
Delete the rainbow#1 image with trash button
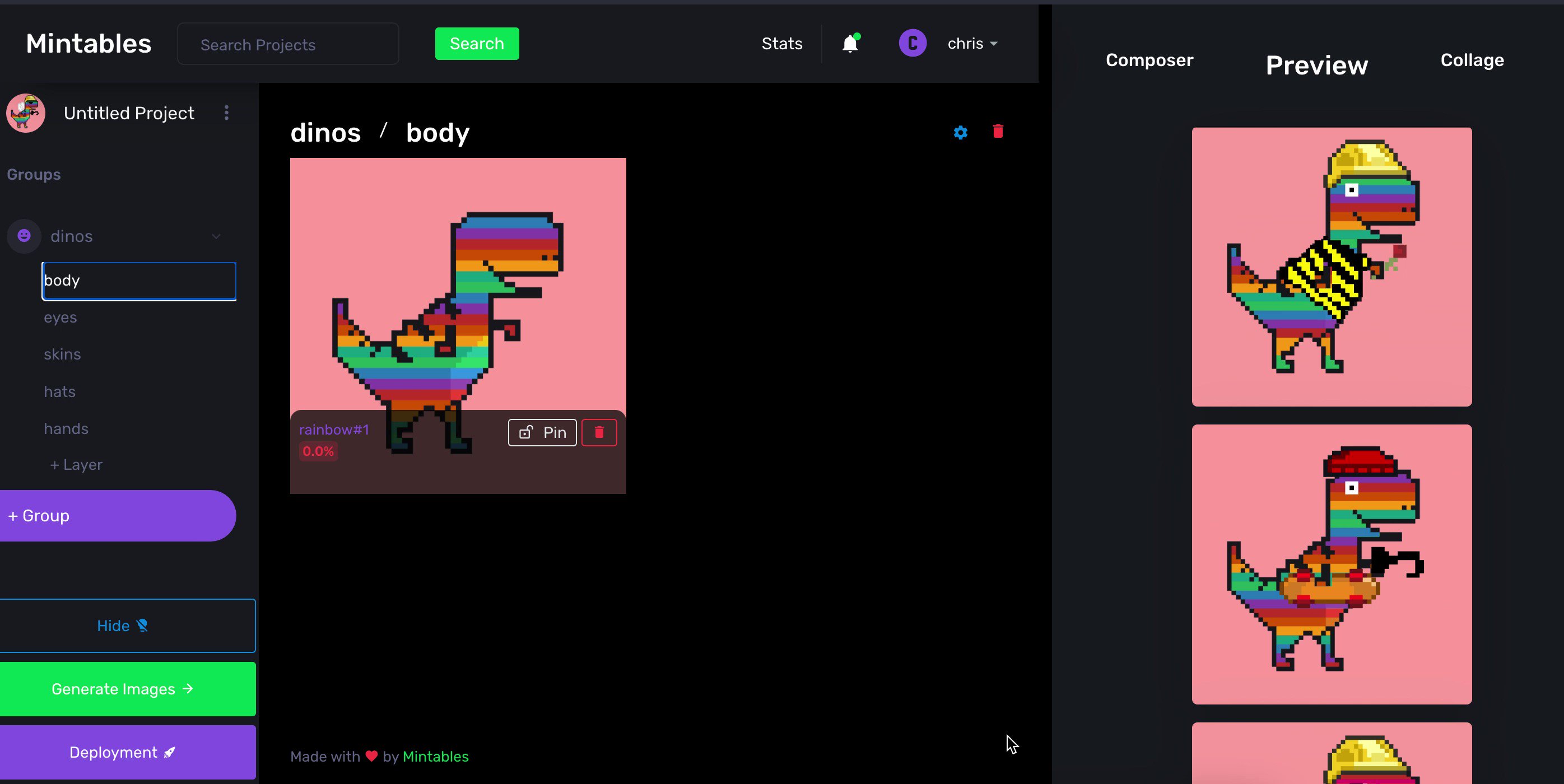(599, 433)
